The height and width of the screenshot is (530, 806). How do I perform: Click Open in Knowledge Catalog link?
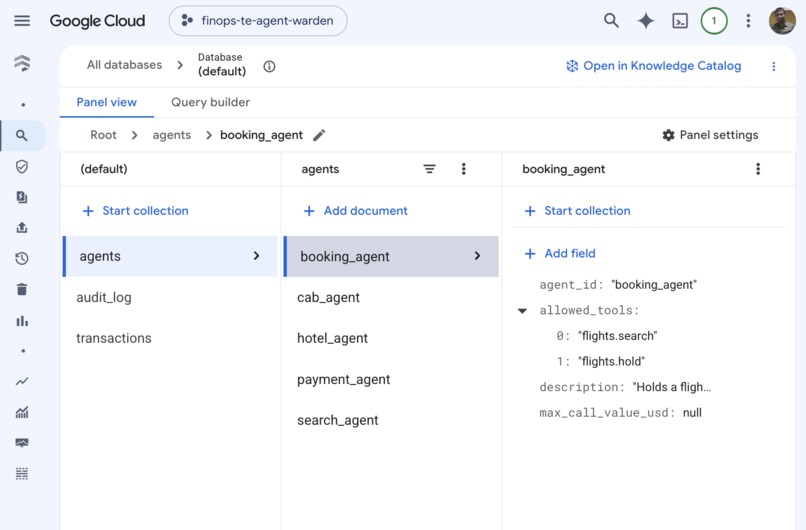653,66
